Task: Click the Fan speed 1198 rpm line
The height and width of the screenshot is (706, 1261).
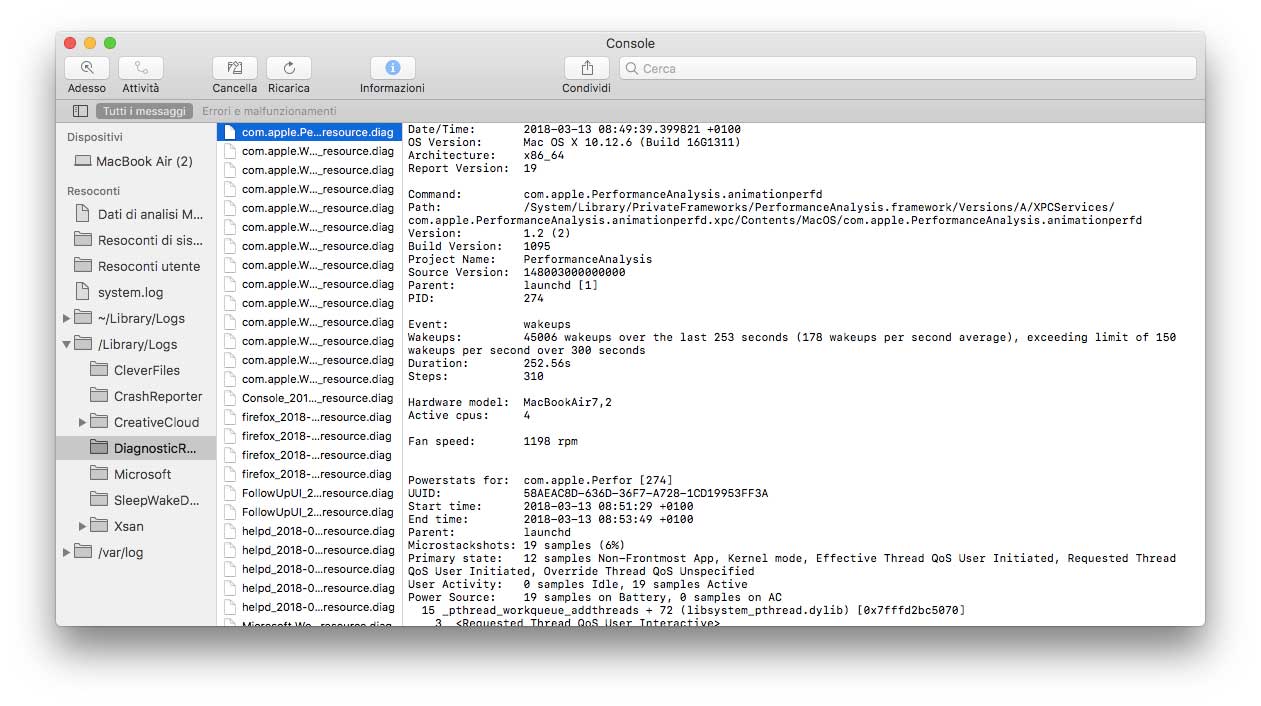Action: pyautogui.click(x=492, y=441)
